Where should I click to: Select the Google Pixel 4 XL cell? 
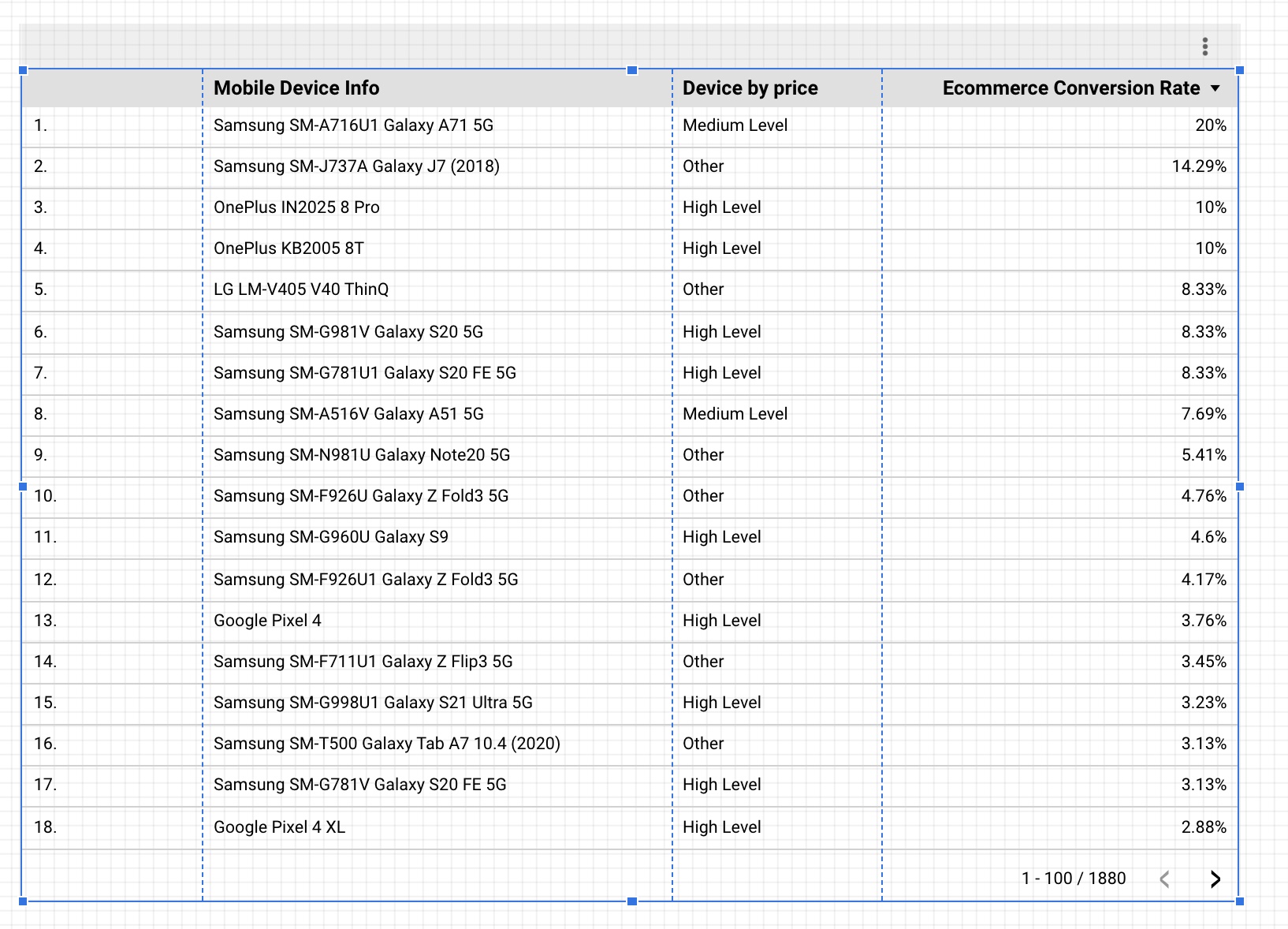279,827
